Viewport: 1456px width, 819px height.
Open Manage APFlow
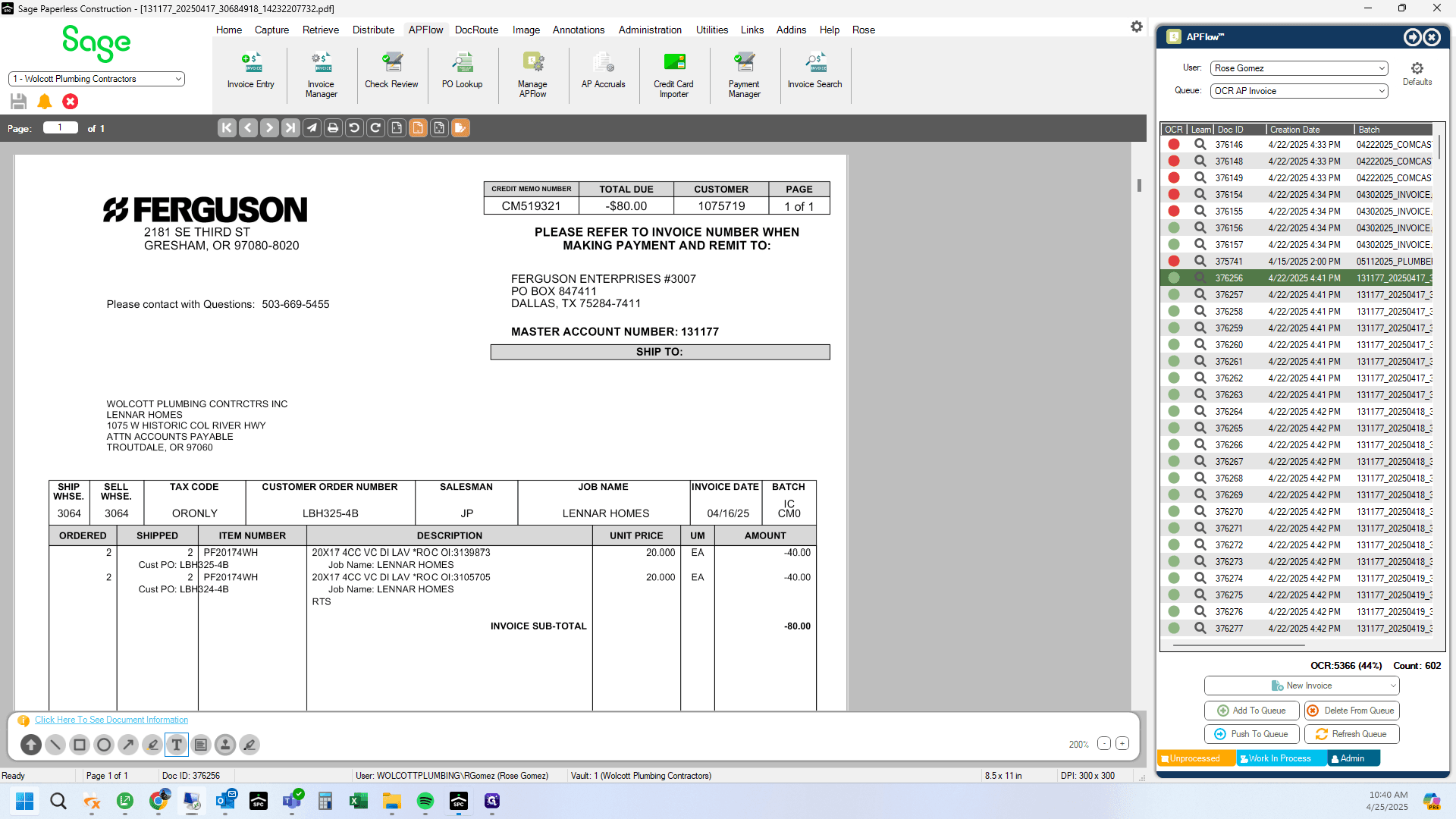click(532, 75)
